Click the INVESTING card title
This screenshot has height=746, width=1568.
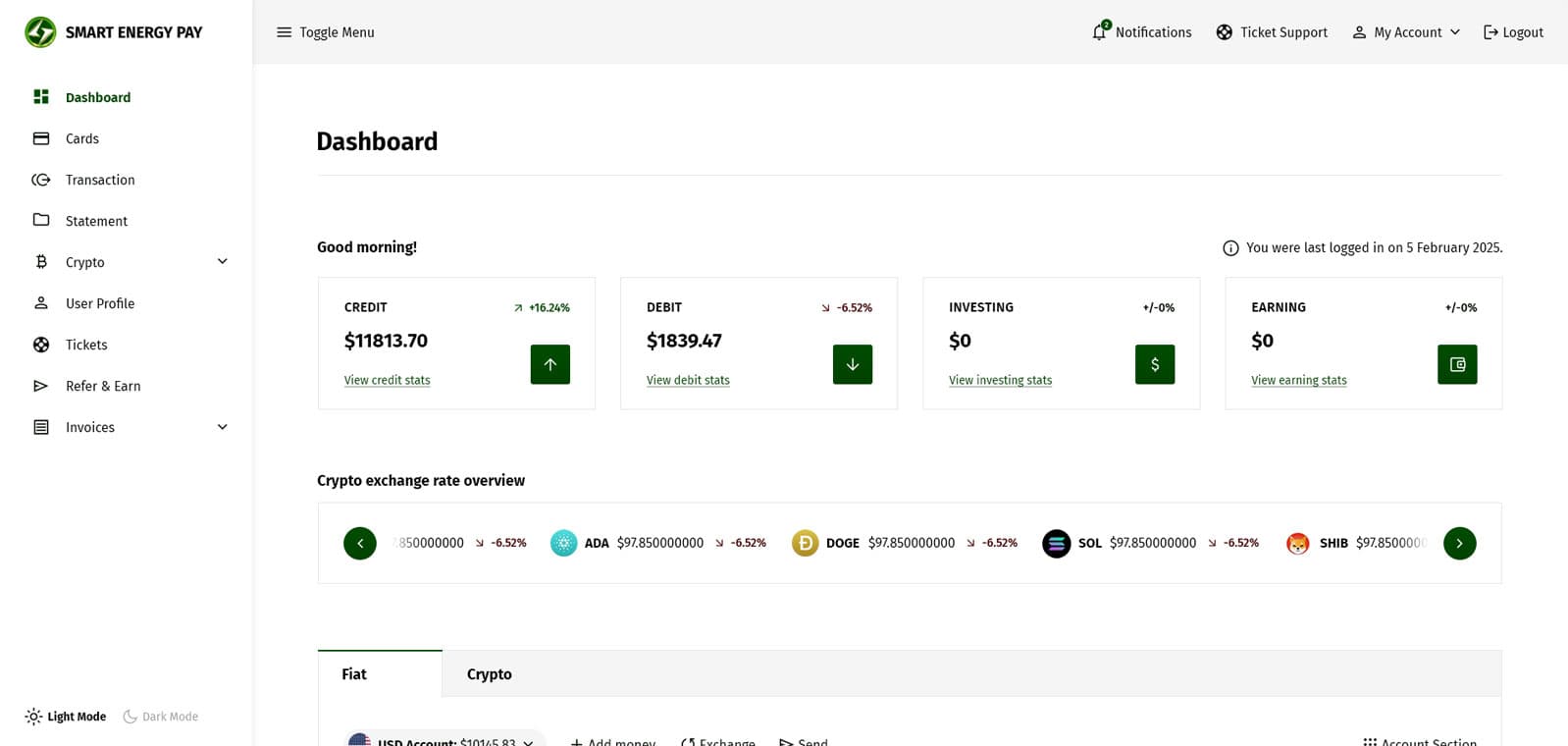tap(981, 307)
